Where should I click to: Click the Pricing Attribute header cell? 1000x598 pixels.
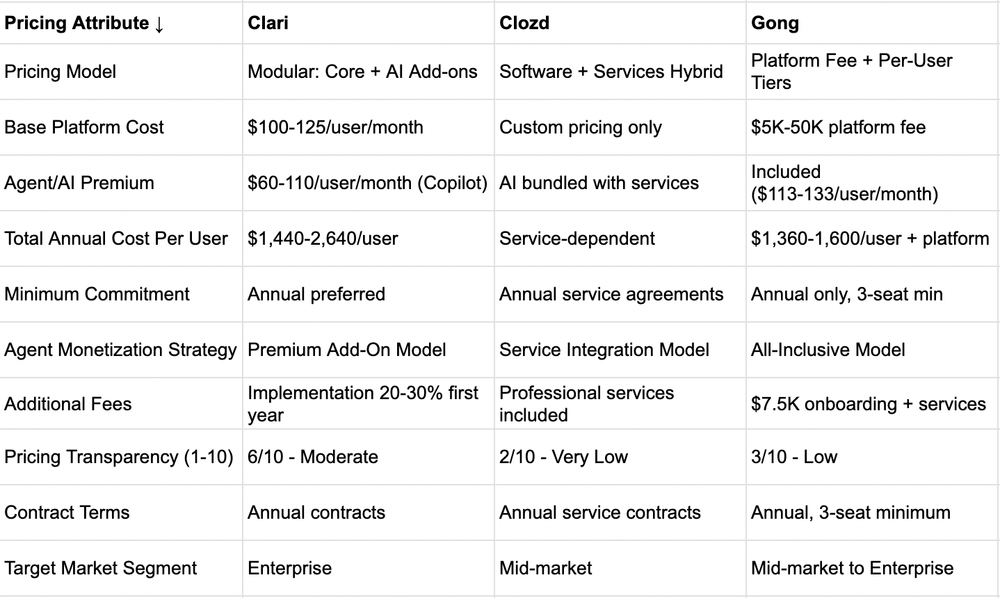point(121,23)
